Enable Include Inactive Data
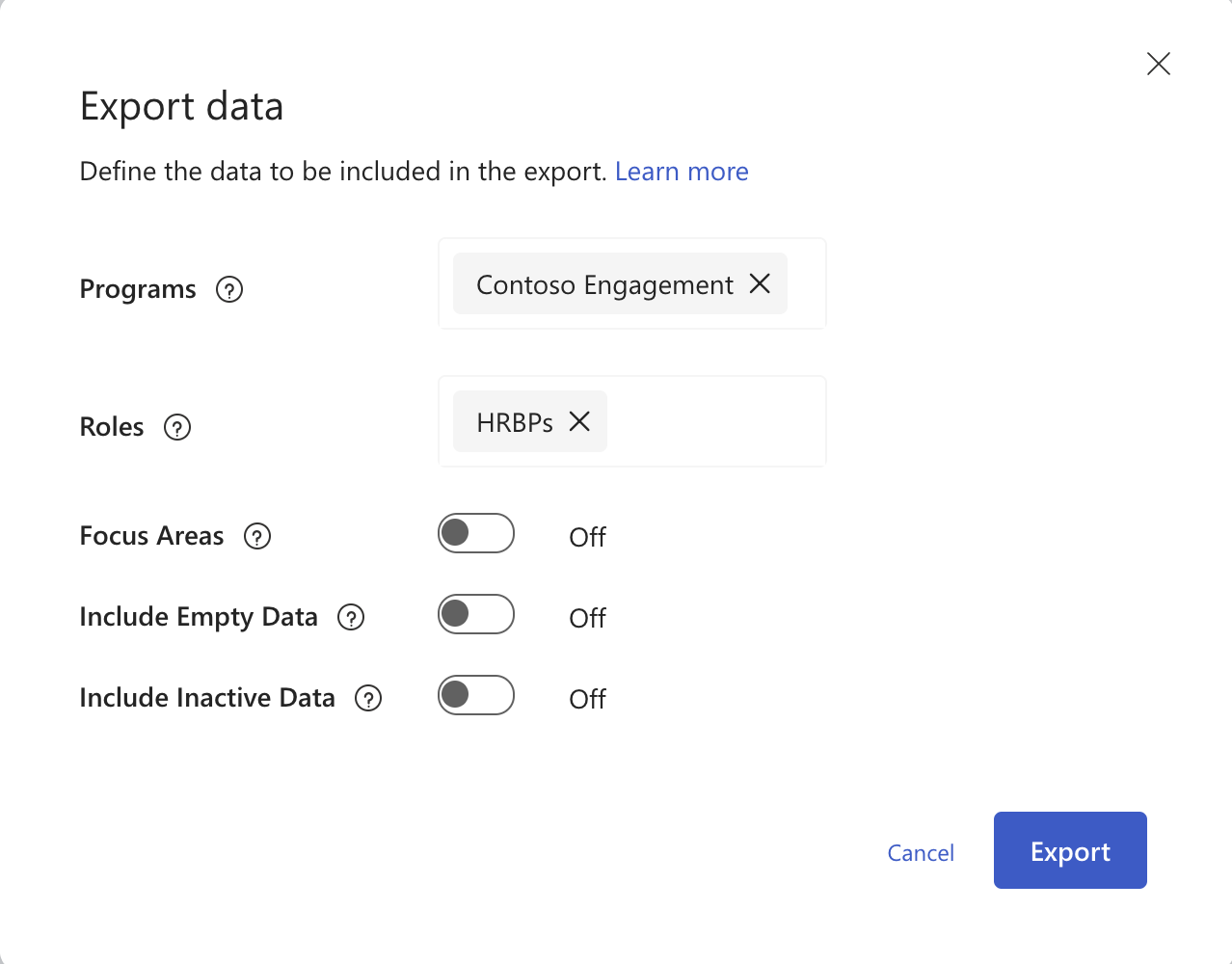The height and width of the screenshot is (964, 1232). [475, 695]
